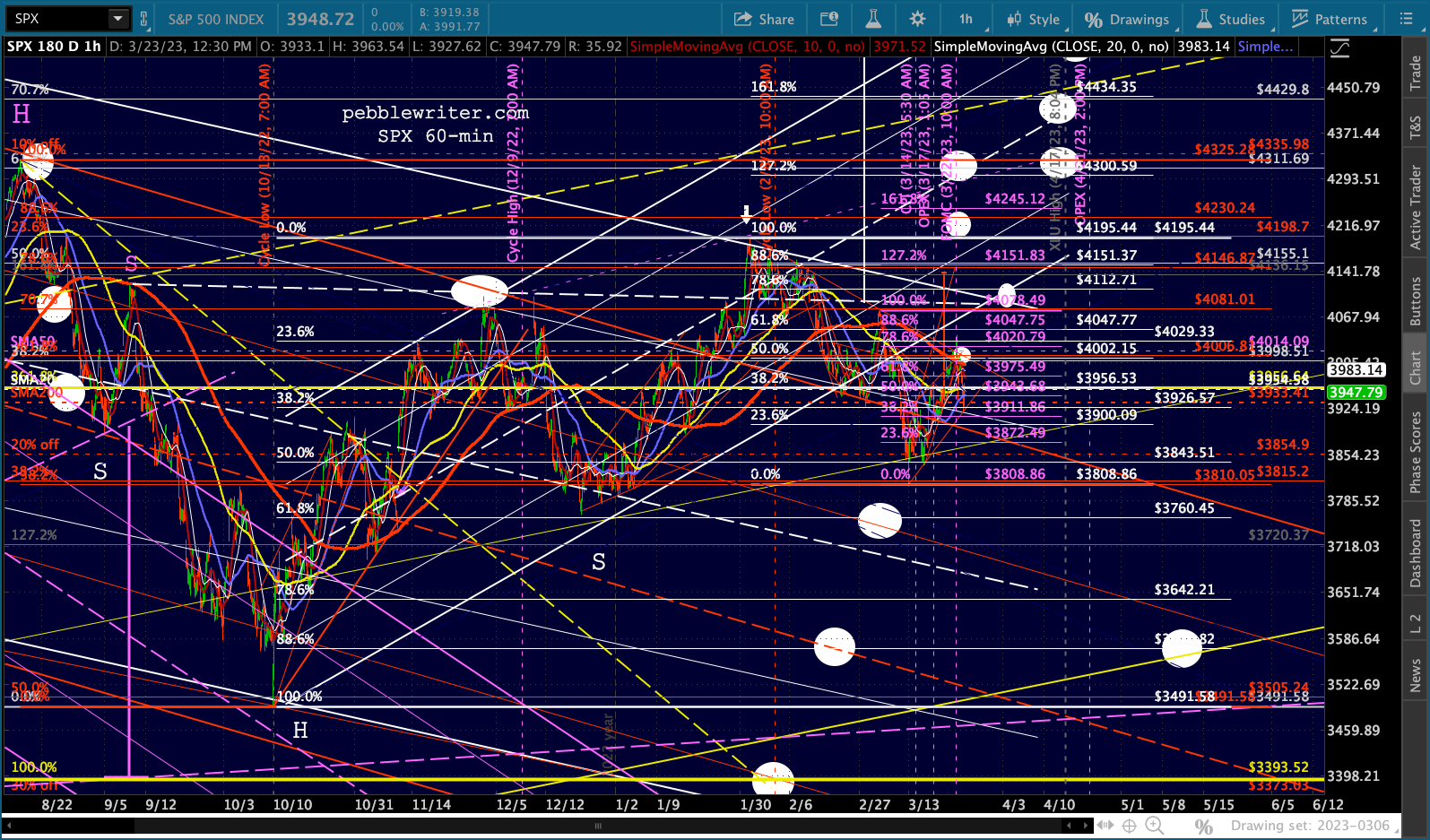Toggle the percent scale icon in bottom bar
This screenshot has height=840, width=1430.
(x=1204, y=826)
